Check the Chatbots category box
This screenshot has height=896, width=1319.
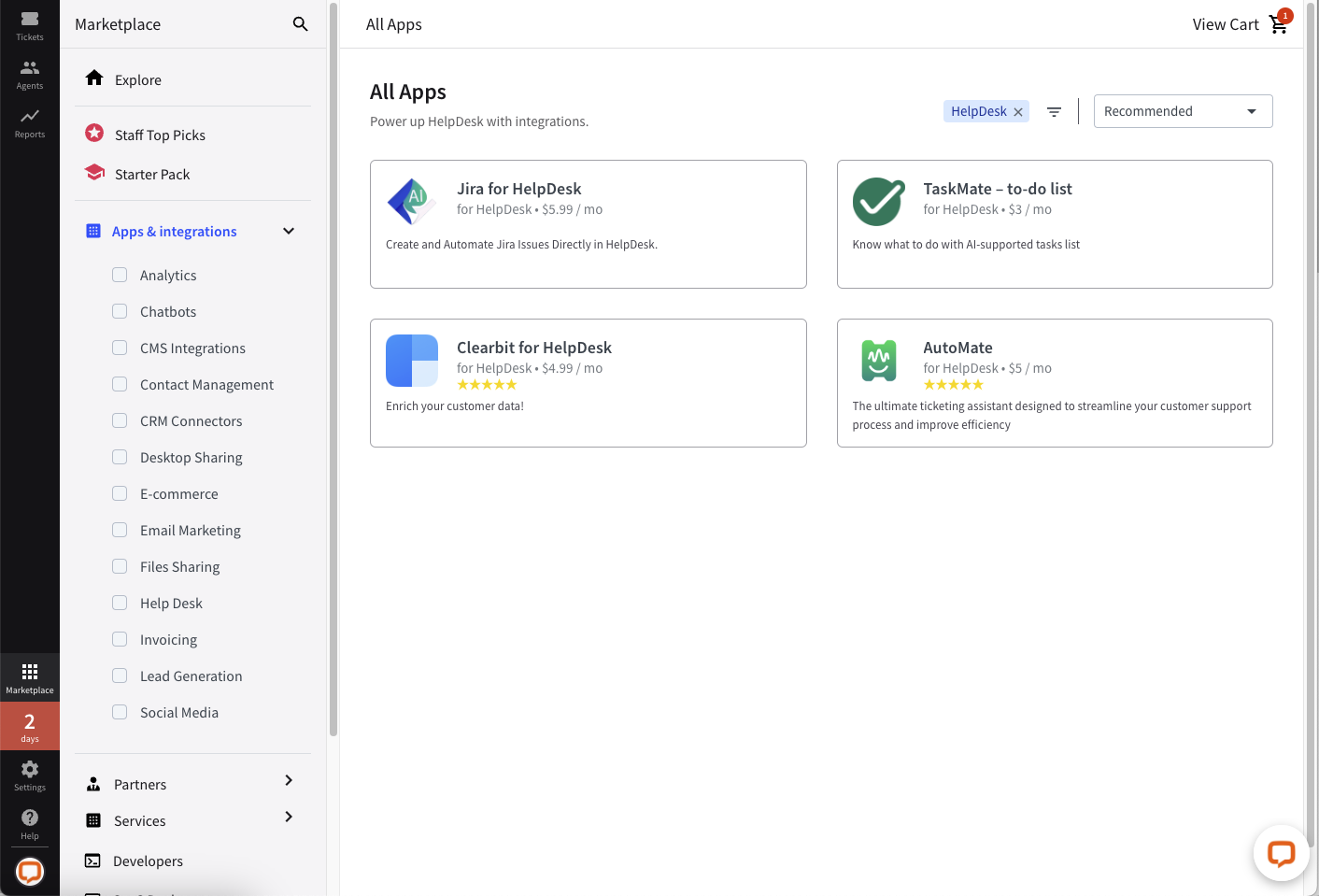(x=120, y=311)
